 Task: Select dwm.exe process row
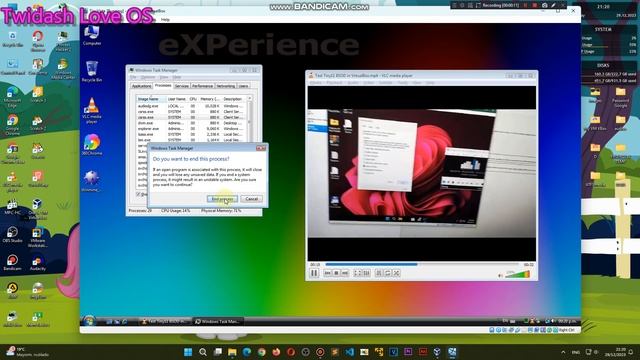[x=191, y=123]
